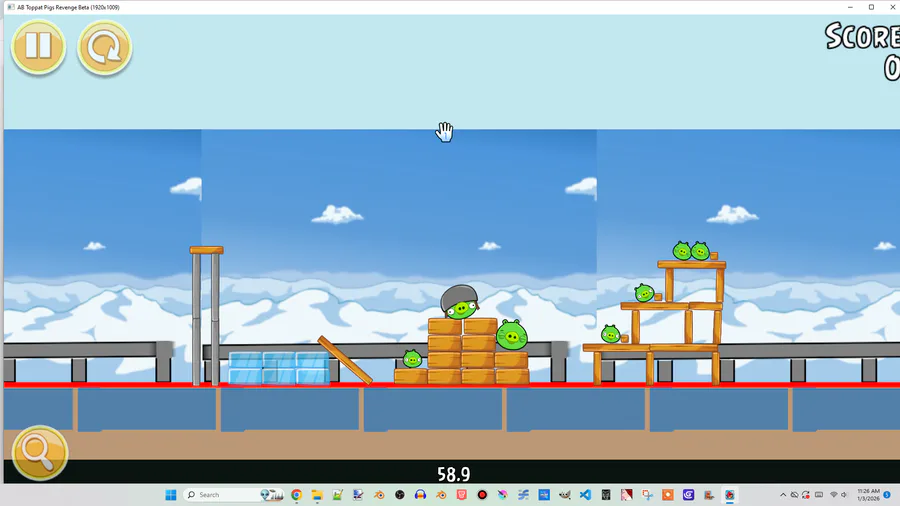Click the large pig beside the crate stack

(511, 335)
